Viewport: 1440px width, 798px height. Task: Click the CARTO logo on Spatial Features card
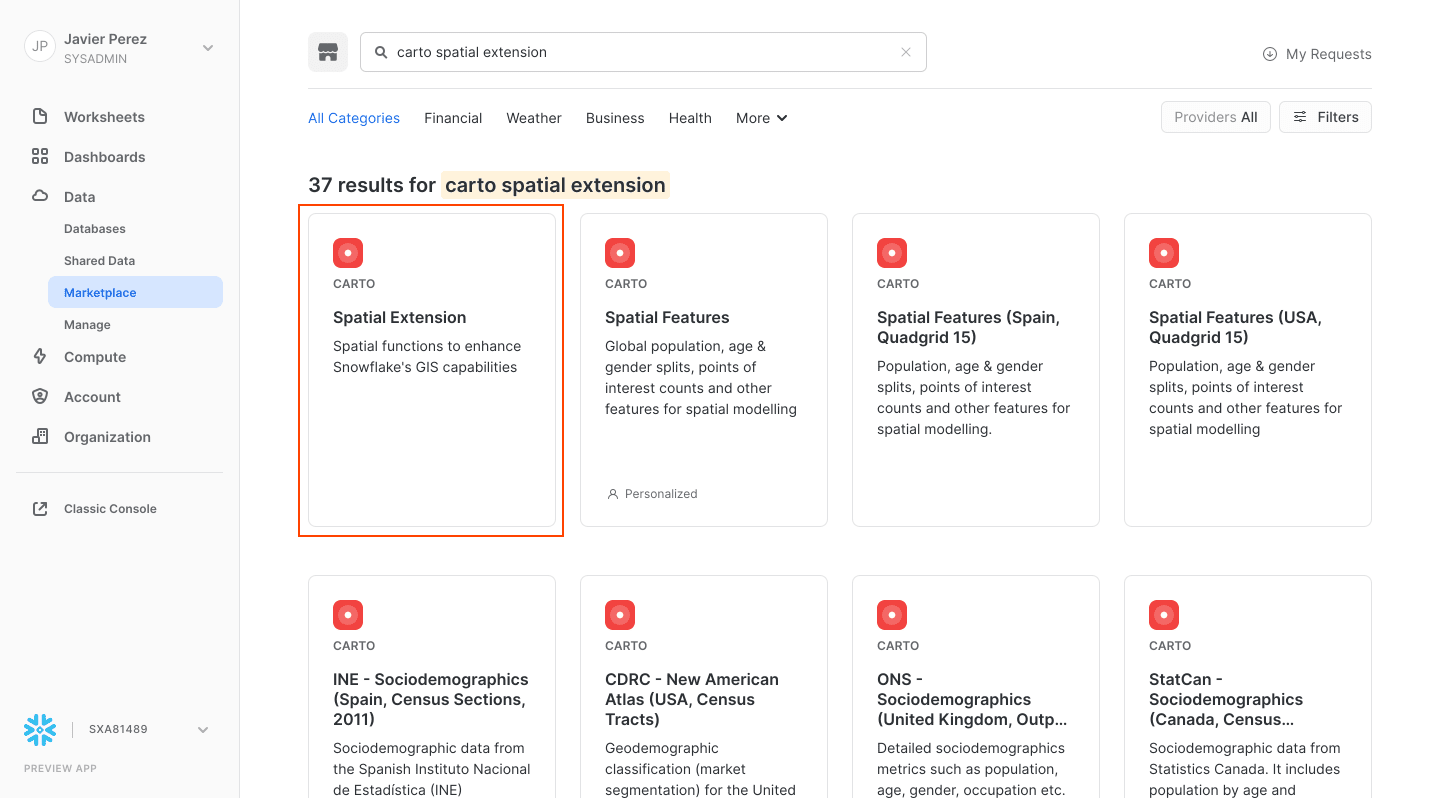point(620,252)
